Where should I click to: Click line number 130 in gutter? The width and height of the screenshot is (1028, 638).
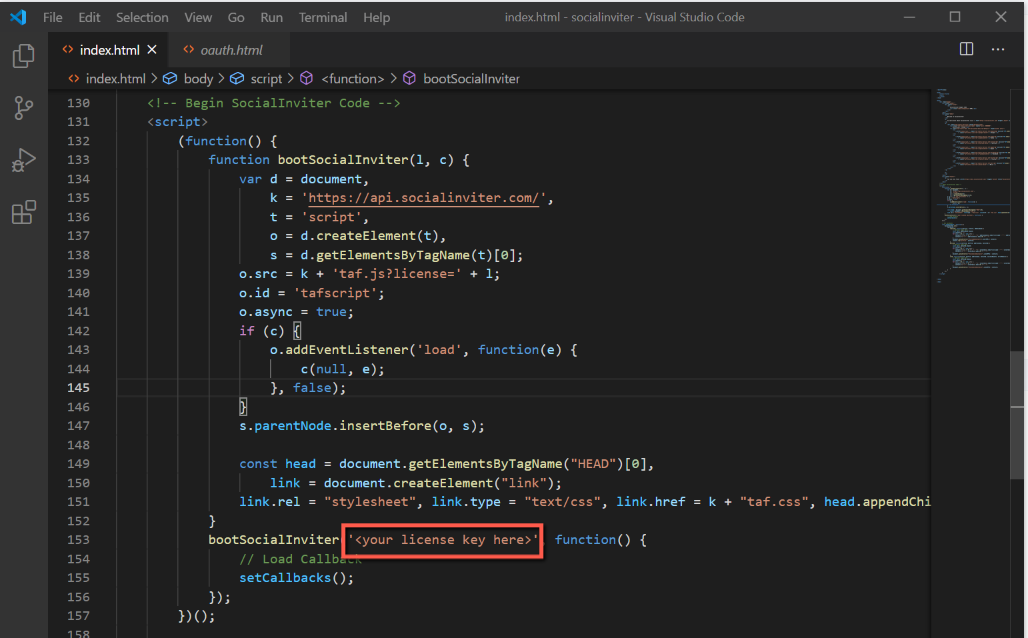pyautogui.click(x=78, y=103)
